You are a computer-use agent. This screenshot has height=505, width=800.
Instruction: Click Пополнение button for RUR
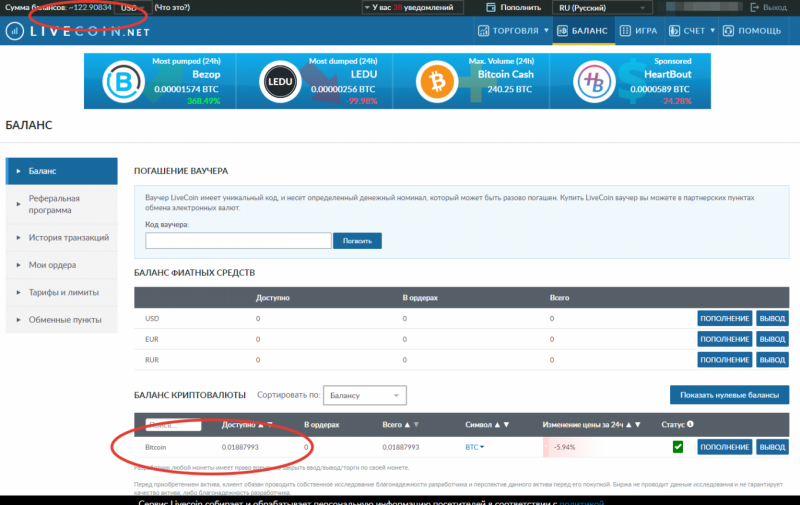724,360
